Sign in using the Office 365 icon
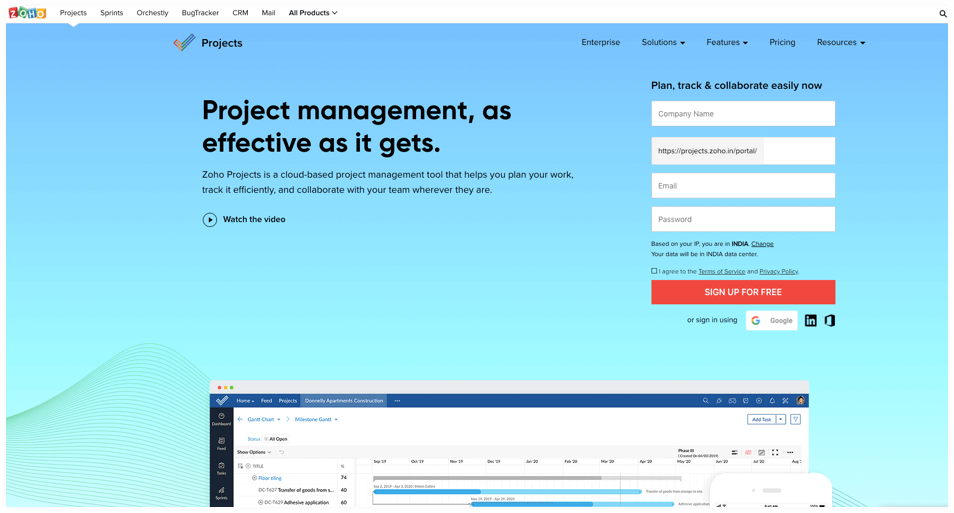This screenshot has height=513, width=954. 830,321
